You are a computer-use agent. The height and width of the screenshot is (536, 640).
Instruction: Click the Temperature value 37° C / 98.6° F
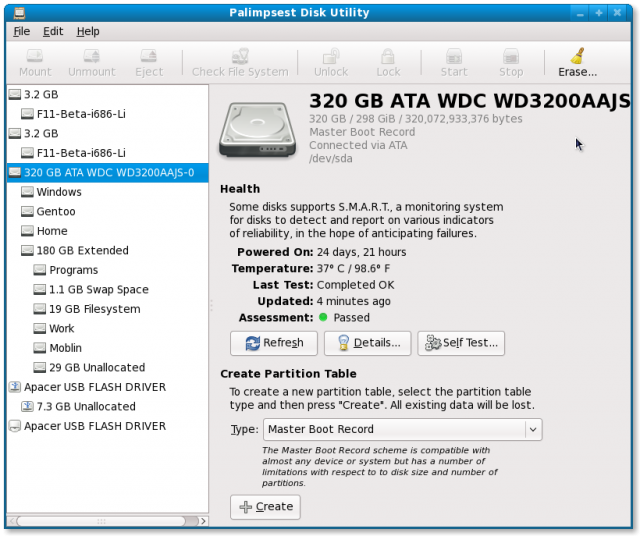[x=353, y=268]
